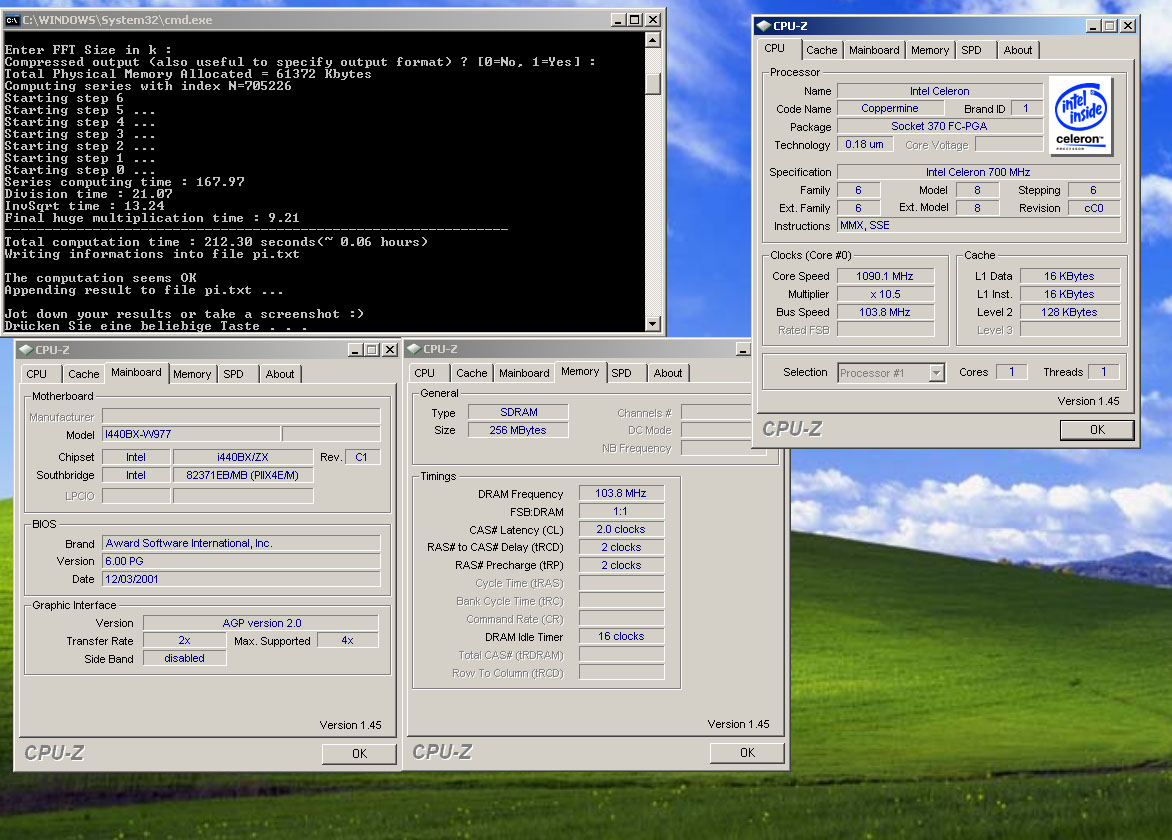Select Cache tab in Mainboard CPU-Z window
This screenshot has width=1172, height=840.
83,374
